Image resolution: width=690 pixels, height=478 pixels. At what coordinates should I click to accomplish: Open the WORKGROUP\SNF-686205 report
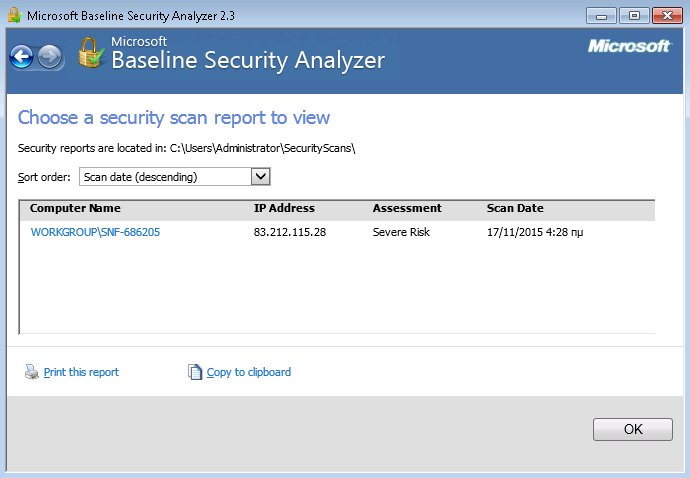point(95,232)
